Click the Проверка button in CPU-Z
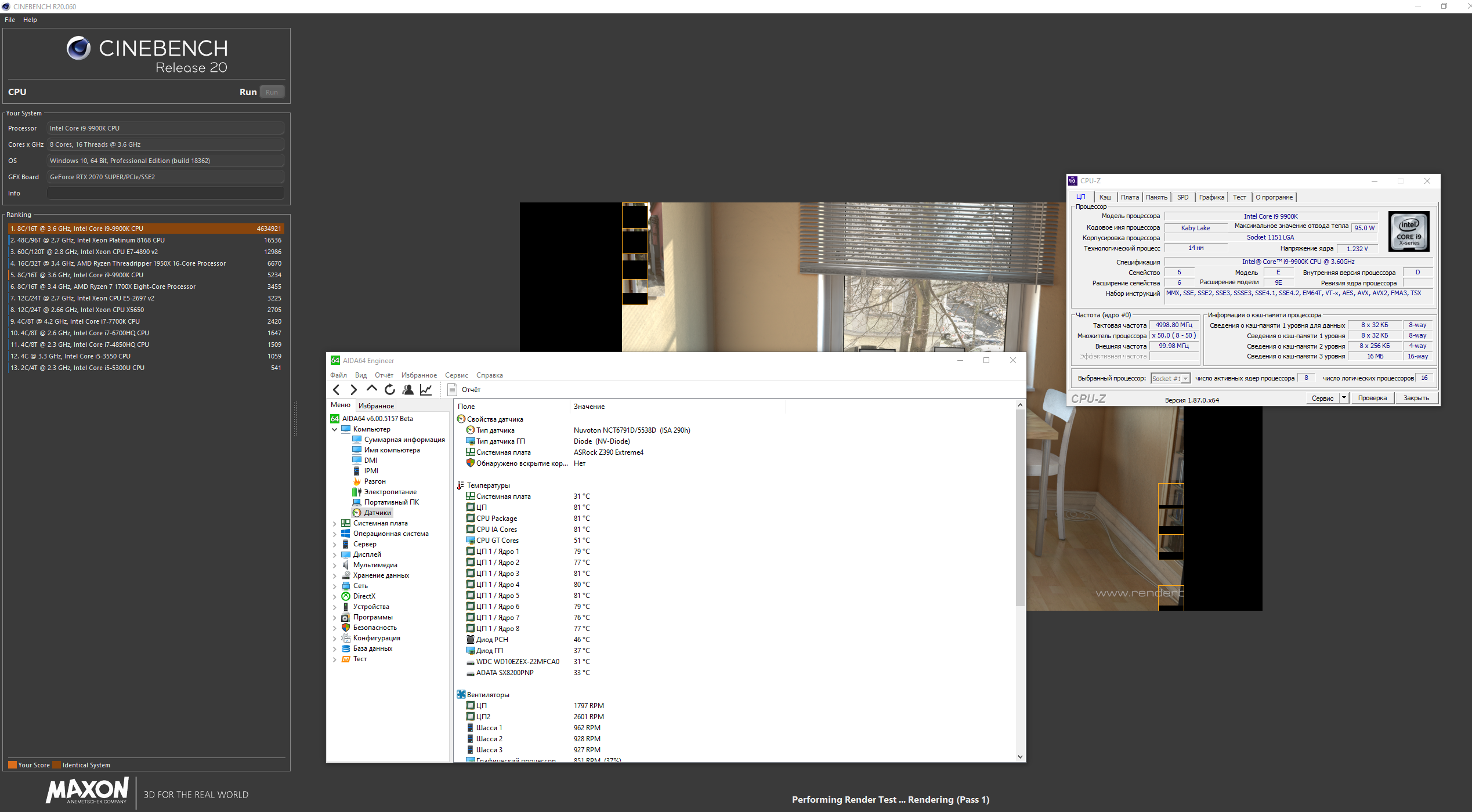 (1372, 398)
